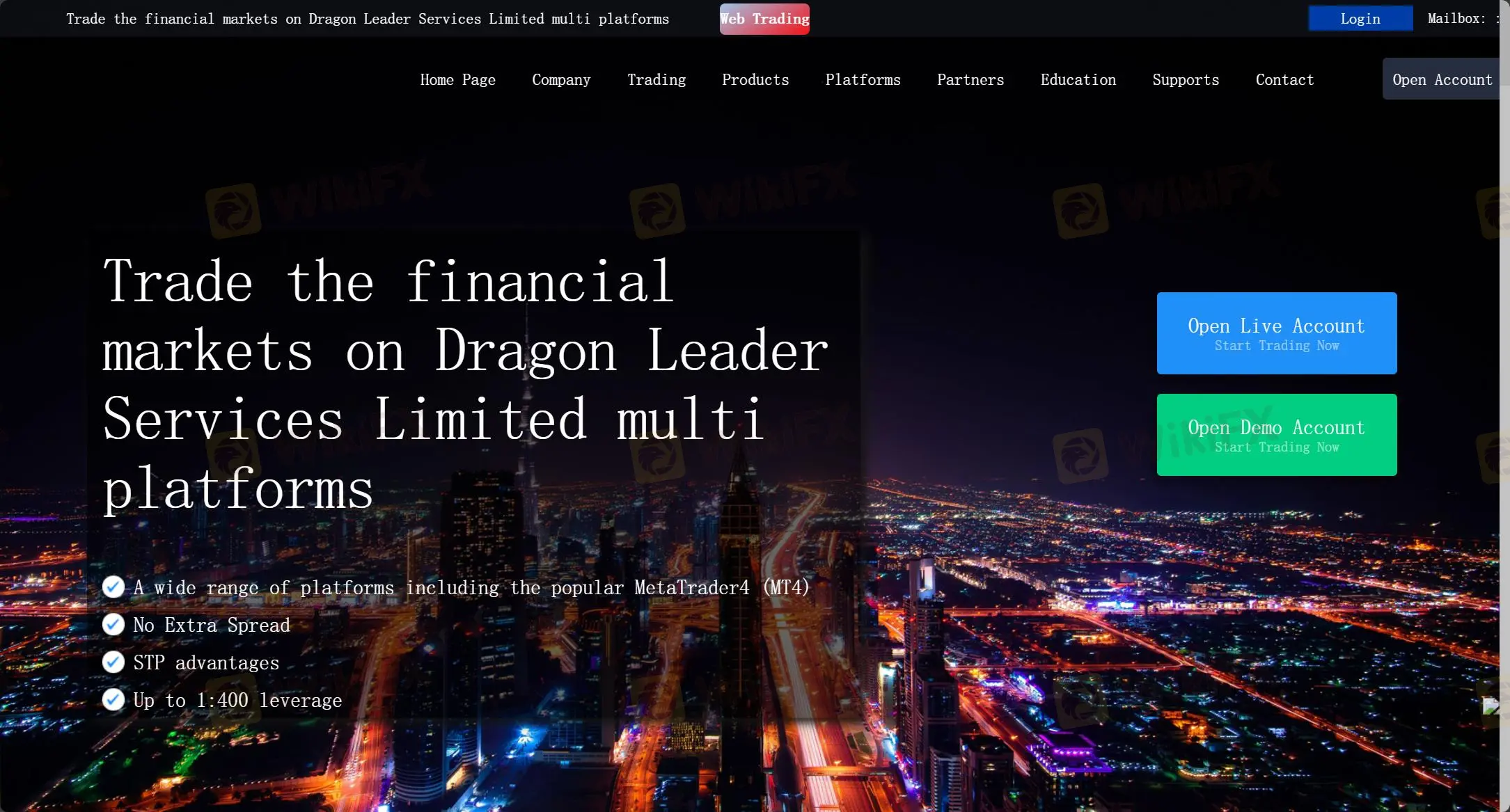Expand the Products navigation dropdown

(x=755, y=79)
